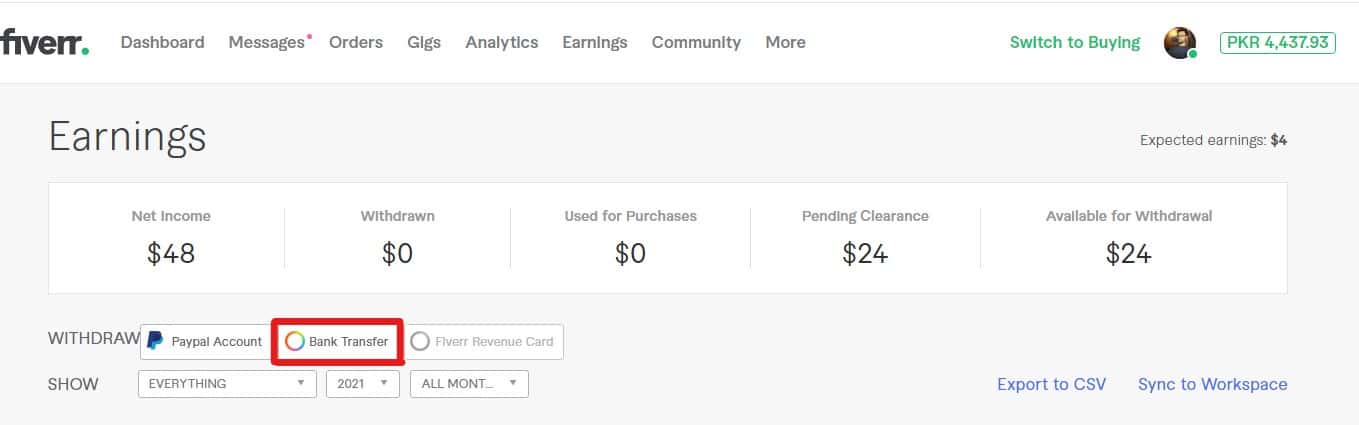This screenshot has height=425, width=1359.
Task: Open the EVERYTHING filter dropdown
Action: tap(227, 384)
